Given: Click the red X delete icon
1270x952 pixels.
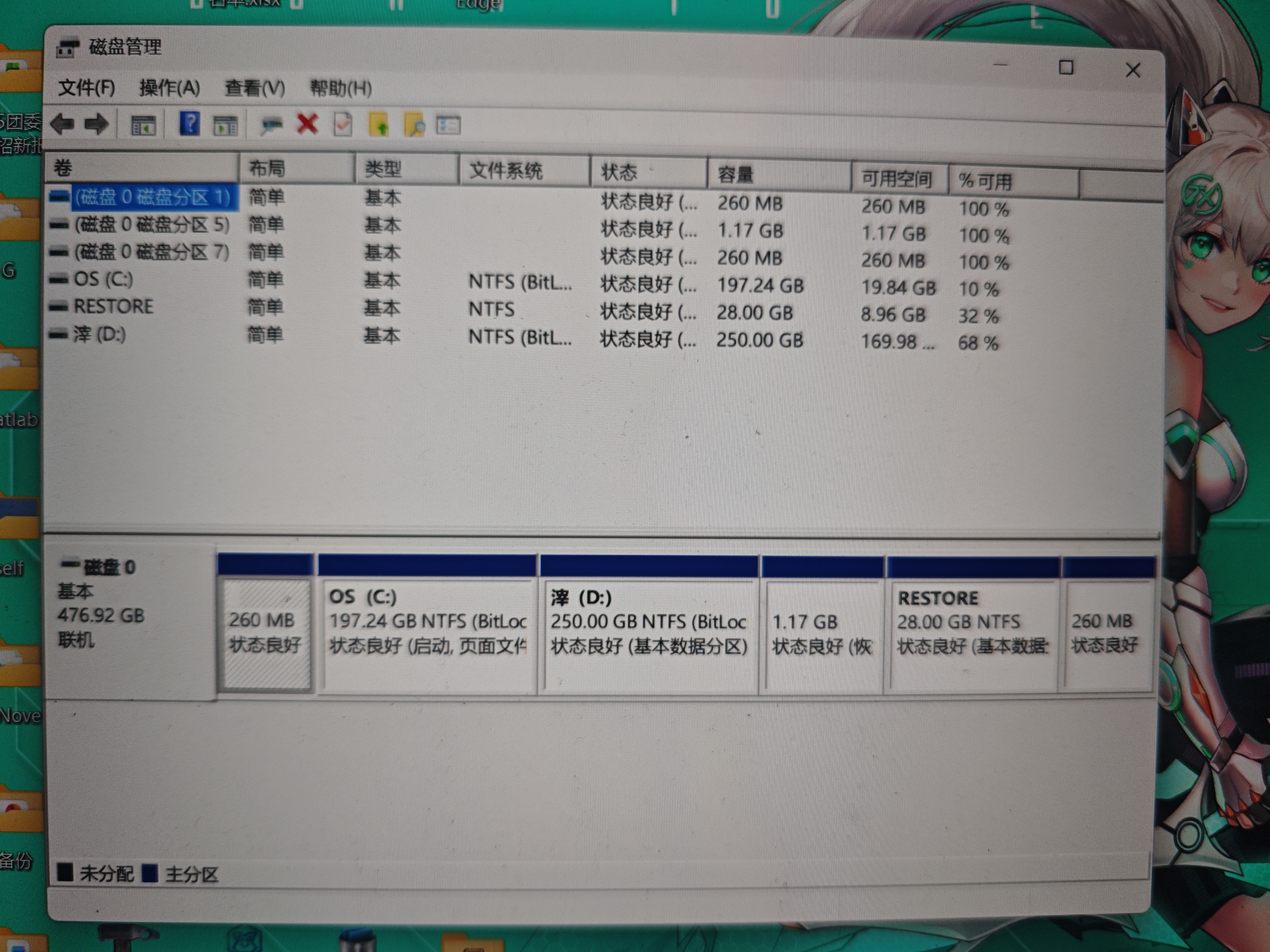Looking at the screenshot, I should [307, 123].
